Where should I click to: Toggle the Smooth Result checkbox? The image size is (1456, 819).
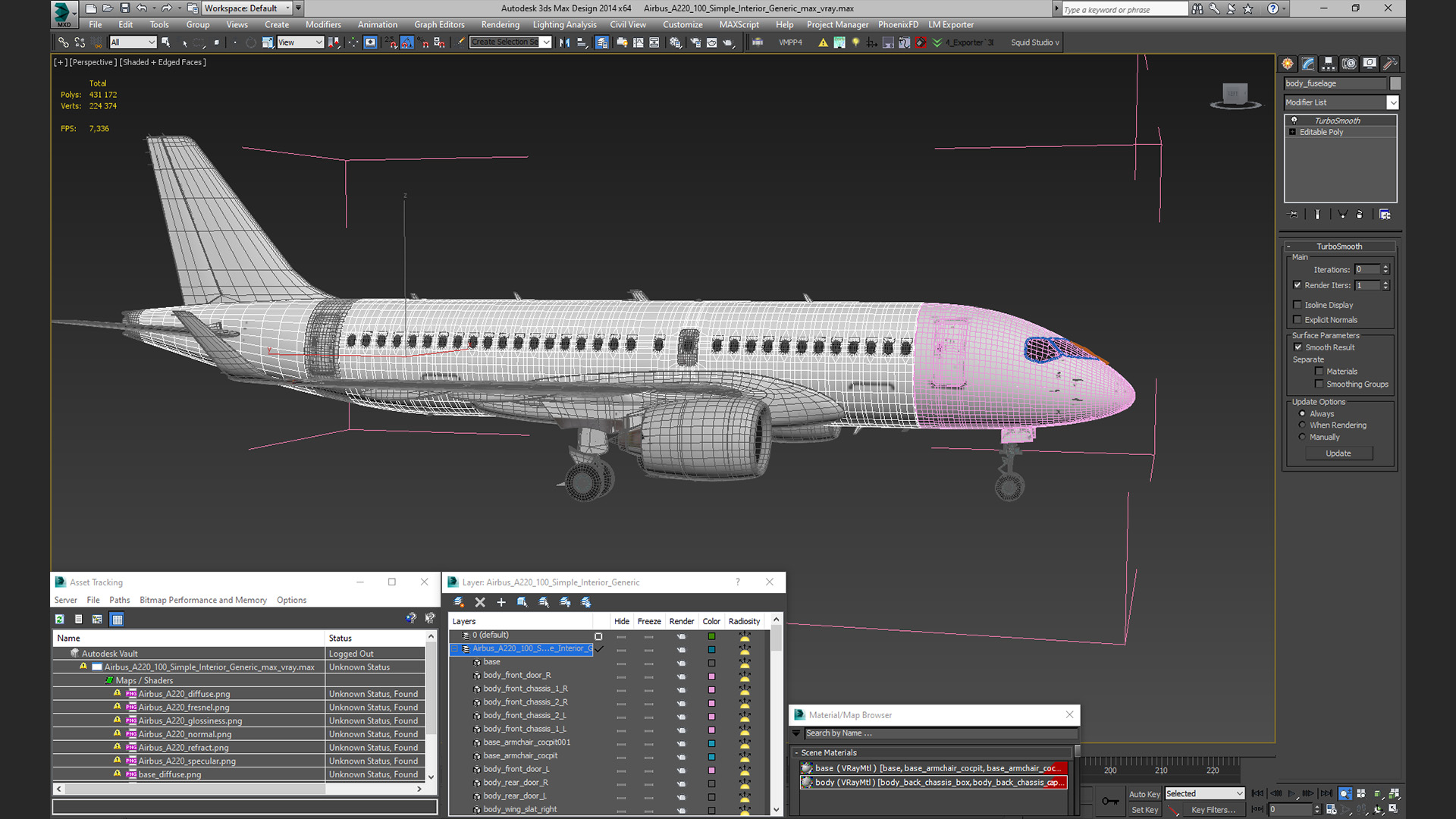[x=1298, y=347]
